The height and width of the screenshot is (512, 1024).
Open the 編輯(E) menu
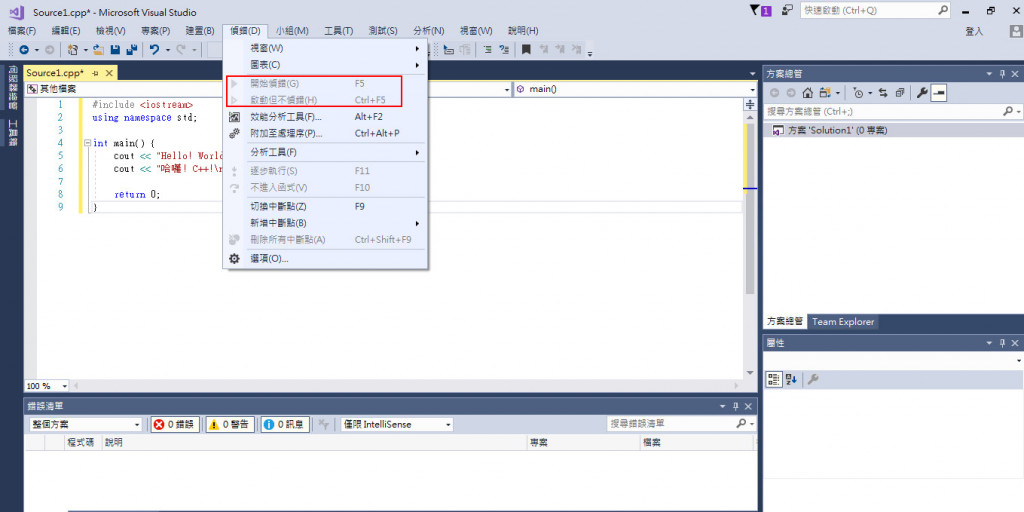point(65,31)
